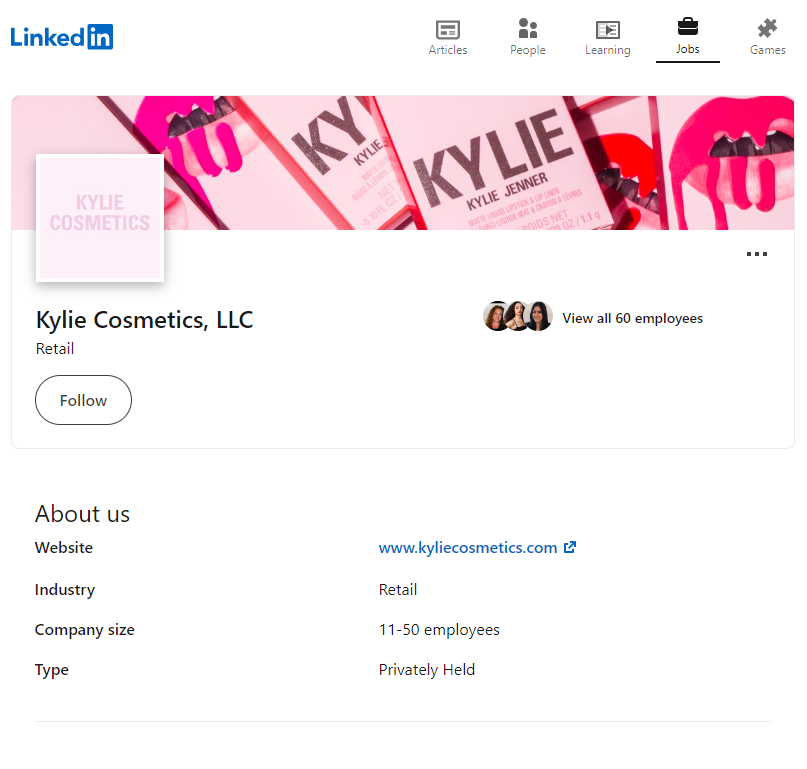The image size is (807, 769).
Task: Open www.kyliecosmetics.com website link
Action: (467, 547)
